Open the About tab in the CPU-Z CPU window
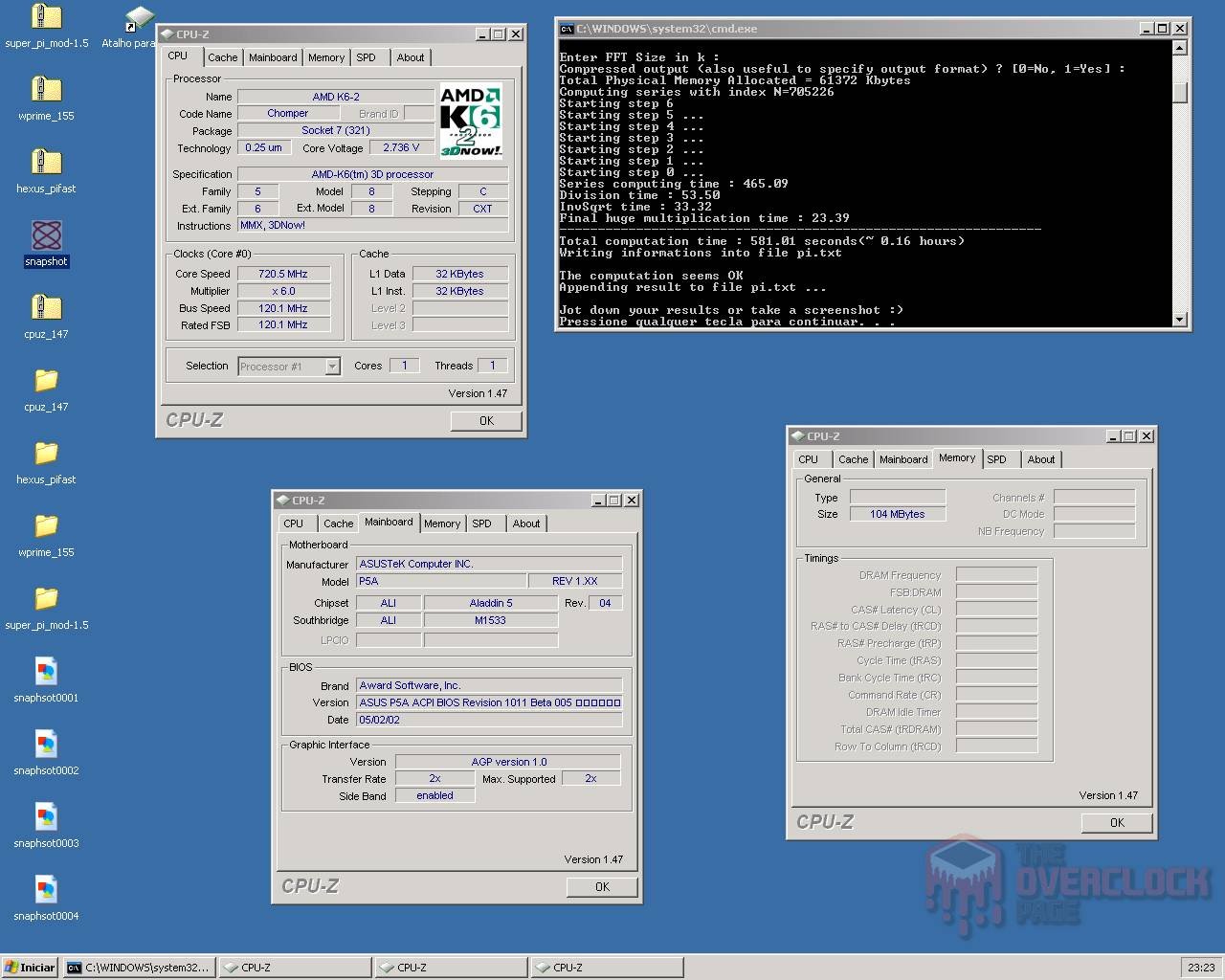The width and height of the screenshot is (1225, 980). click(x=411, y=57)
